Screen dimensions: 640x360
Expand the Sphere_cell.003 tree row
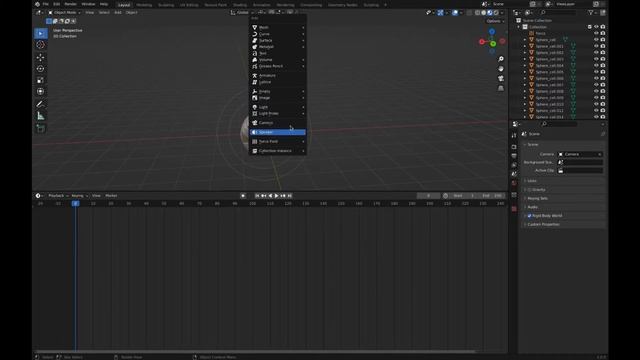tap(525, 59)
